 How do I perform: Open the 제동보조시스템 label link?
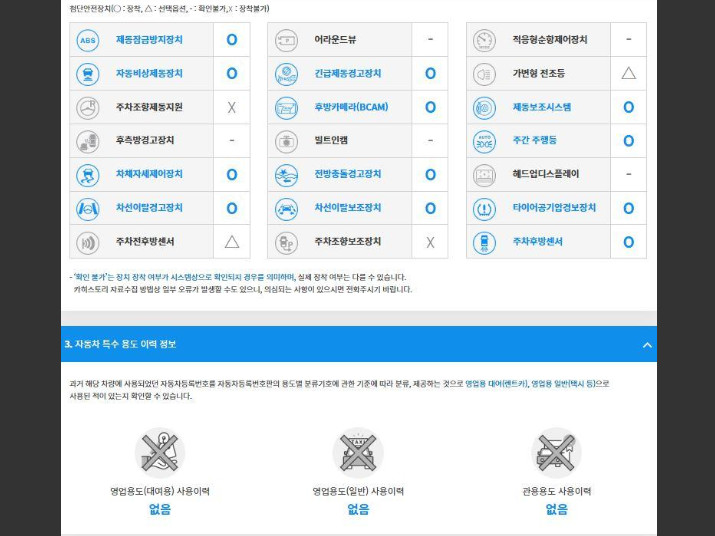click(x=542, y=107)
